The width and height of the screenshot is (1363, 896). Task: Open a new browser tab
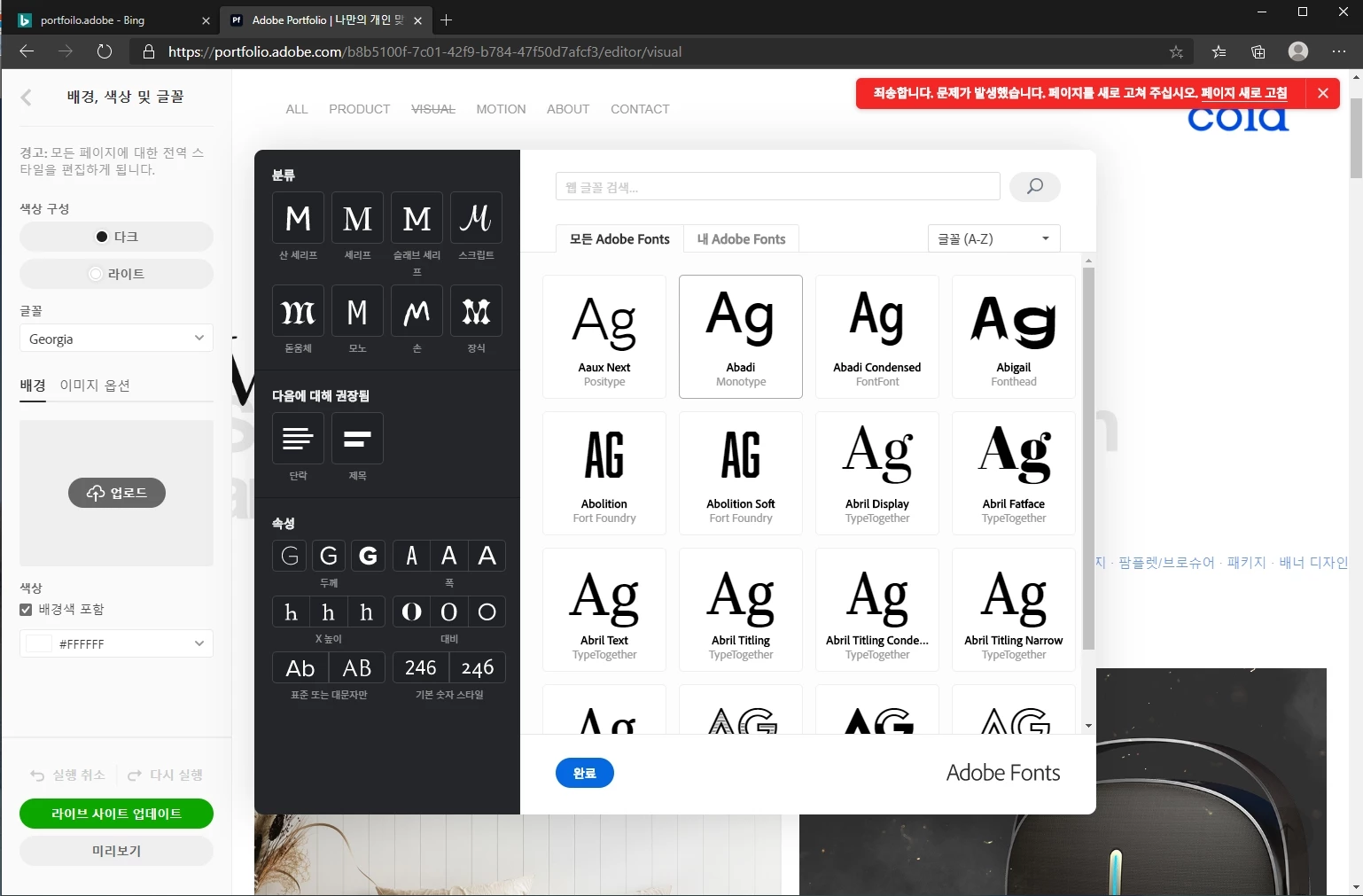[446, 19]
